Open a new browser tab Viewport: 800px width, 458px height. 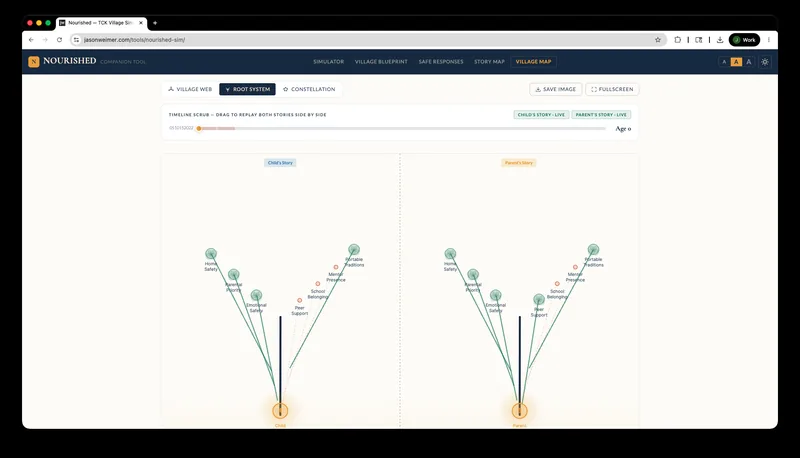(155, 23)
